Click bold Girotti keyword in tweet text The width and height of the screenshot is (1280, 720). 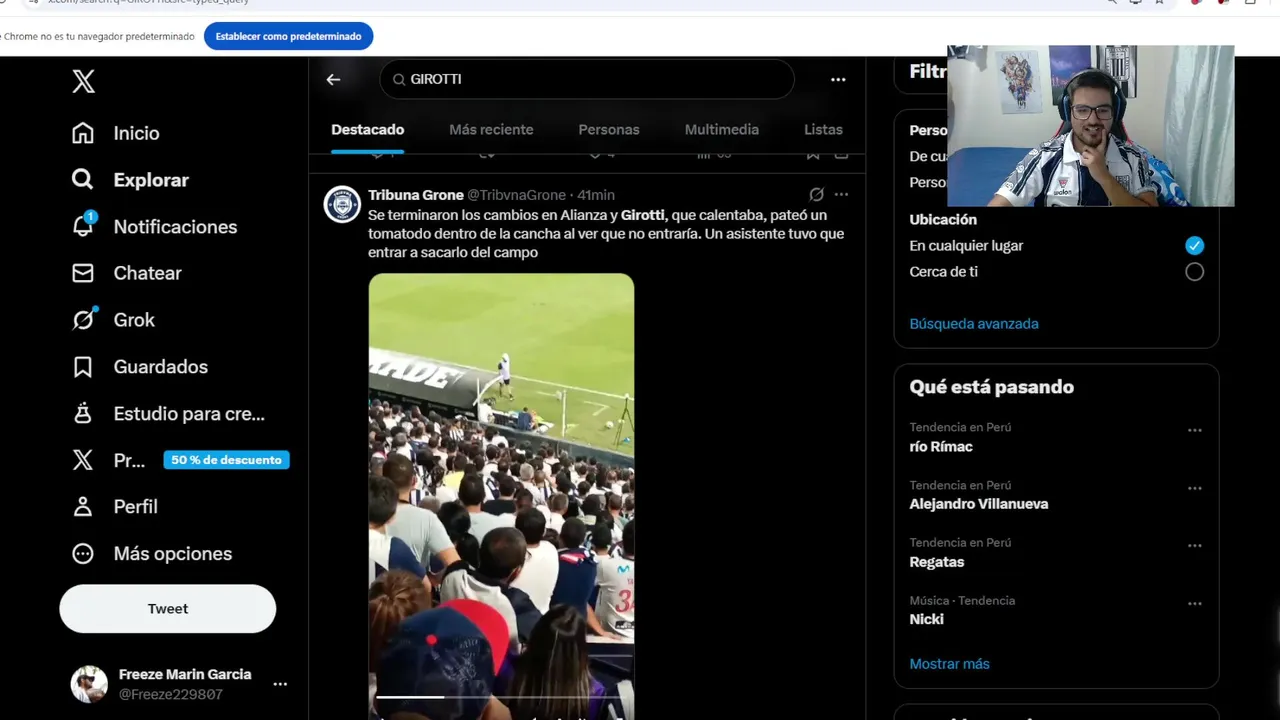tap(642, 215)
